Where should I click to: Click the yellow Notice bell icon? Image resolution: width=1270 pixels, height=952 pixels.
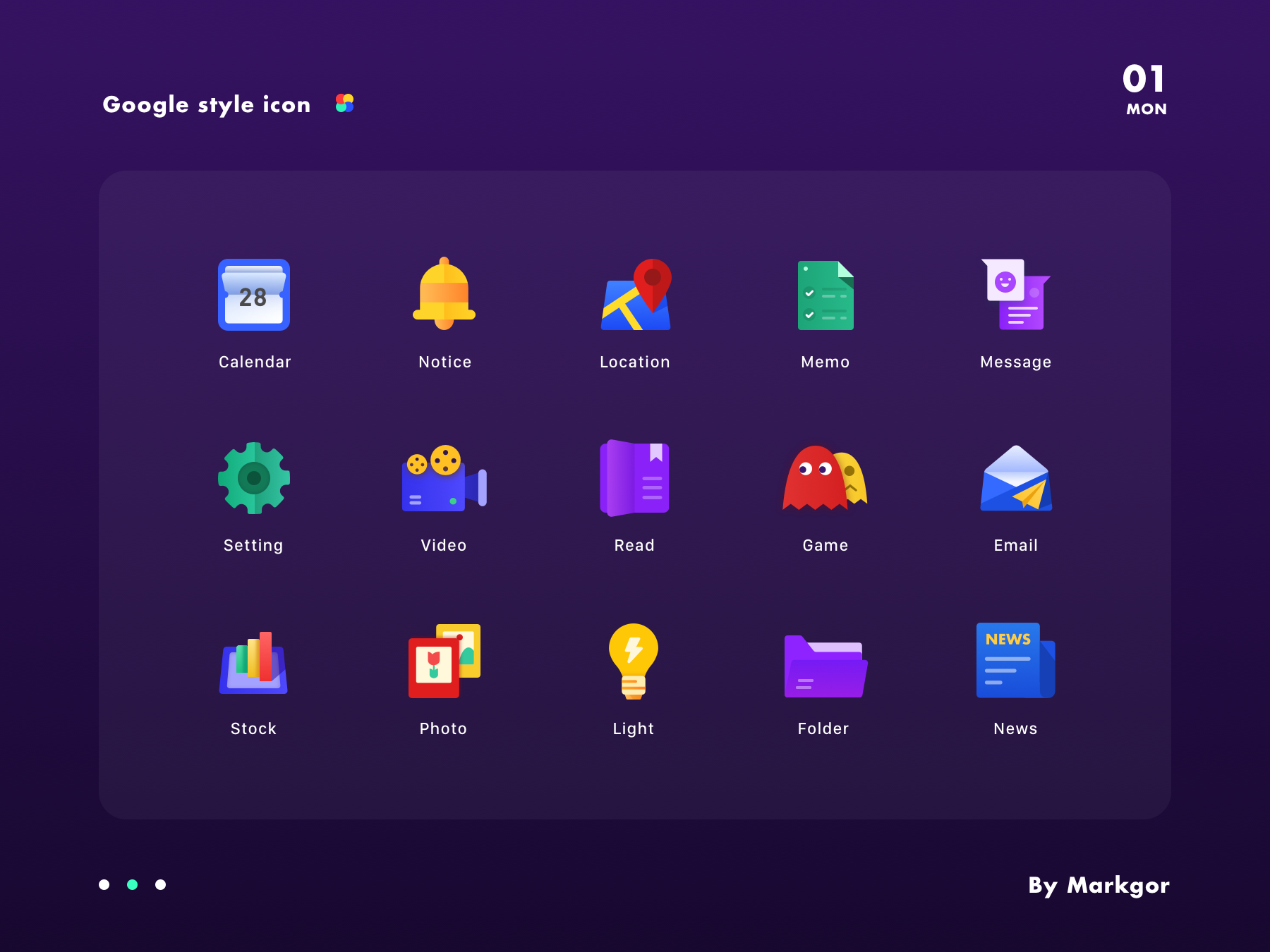tap(445, 293)
